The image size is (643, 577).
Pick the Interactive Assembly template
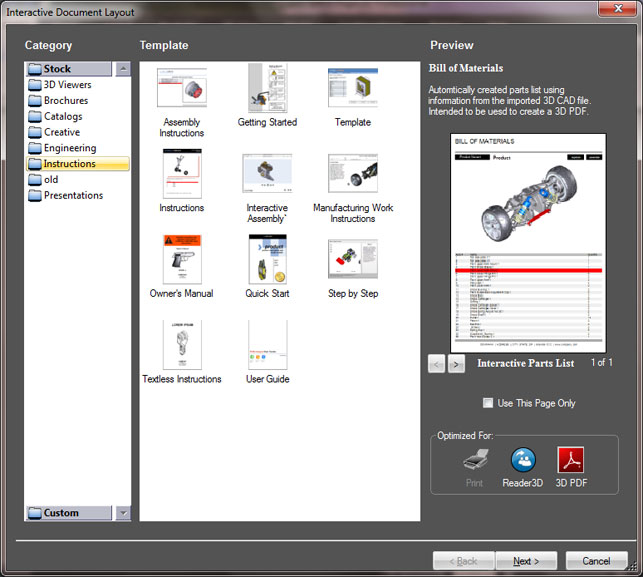(x=267, y=174)
